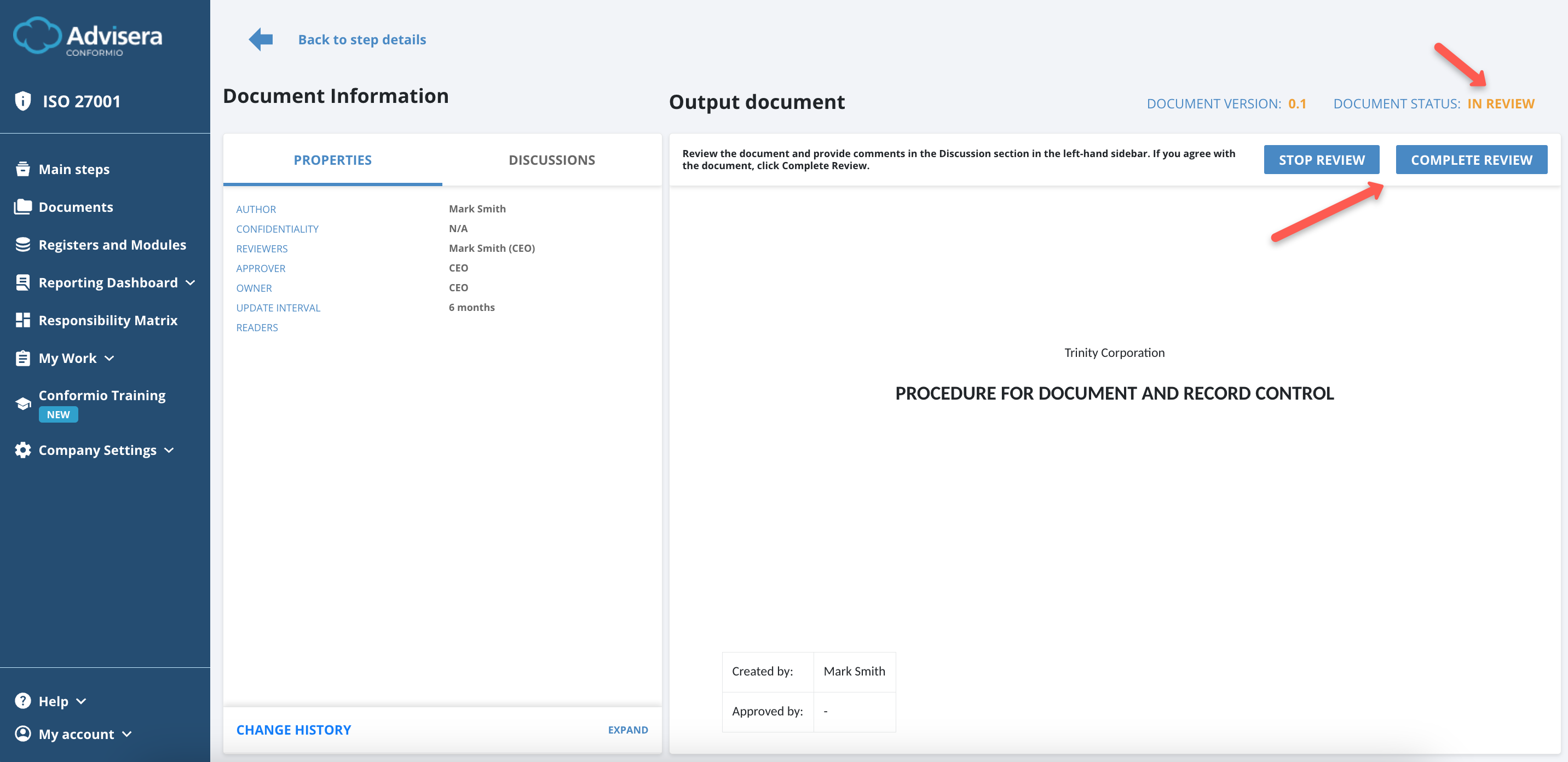Select the Responsibility Matrix icon

(22, 320)
